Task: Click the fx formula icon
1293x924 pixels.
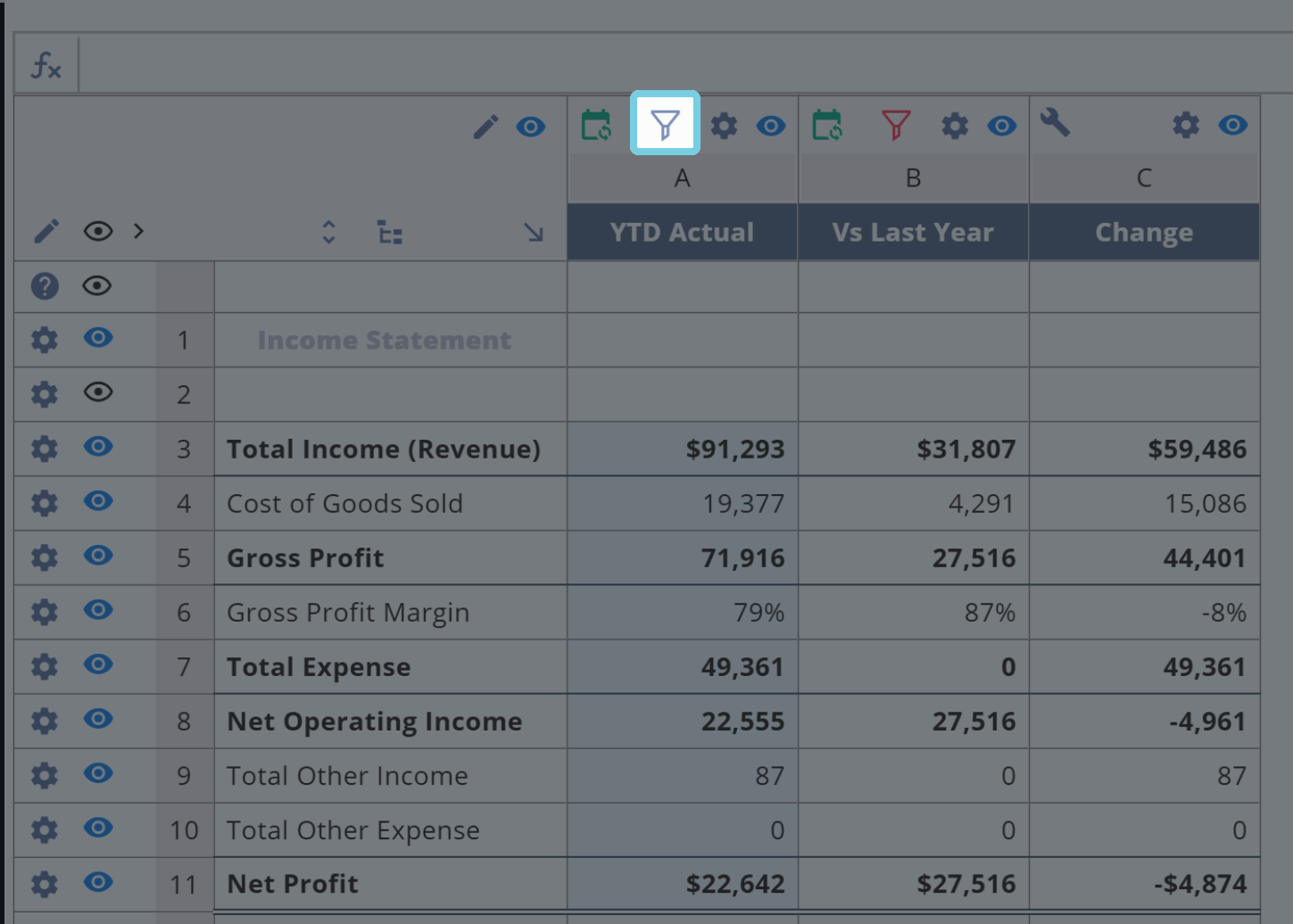Action: point(46,64)
